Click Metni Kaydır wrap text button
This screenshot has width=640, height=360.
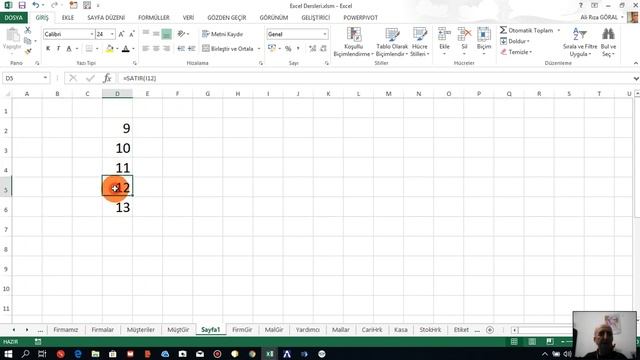pyautogui.click(x=222, y=34)
